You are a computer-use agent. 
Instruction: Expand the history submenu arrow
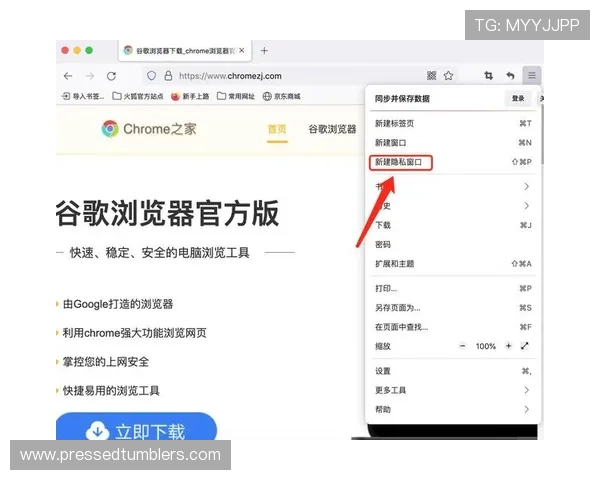pos(526,206)
